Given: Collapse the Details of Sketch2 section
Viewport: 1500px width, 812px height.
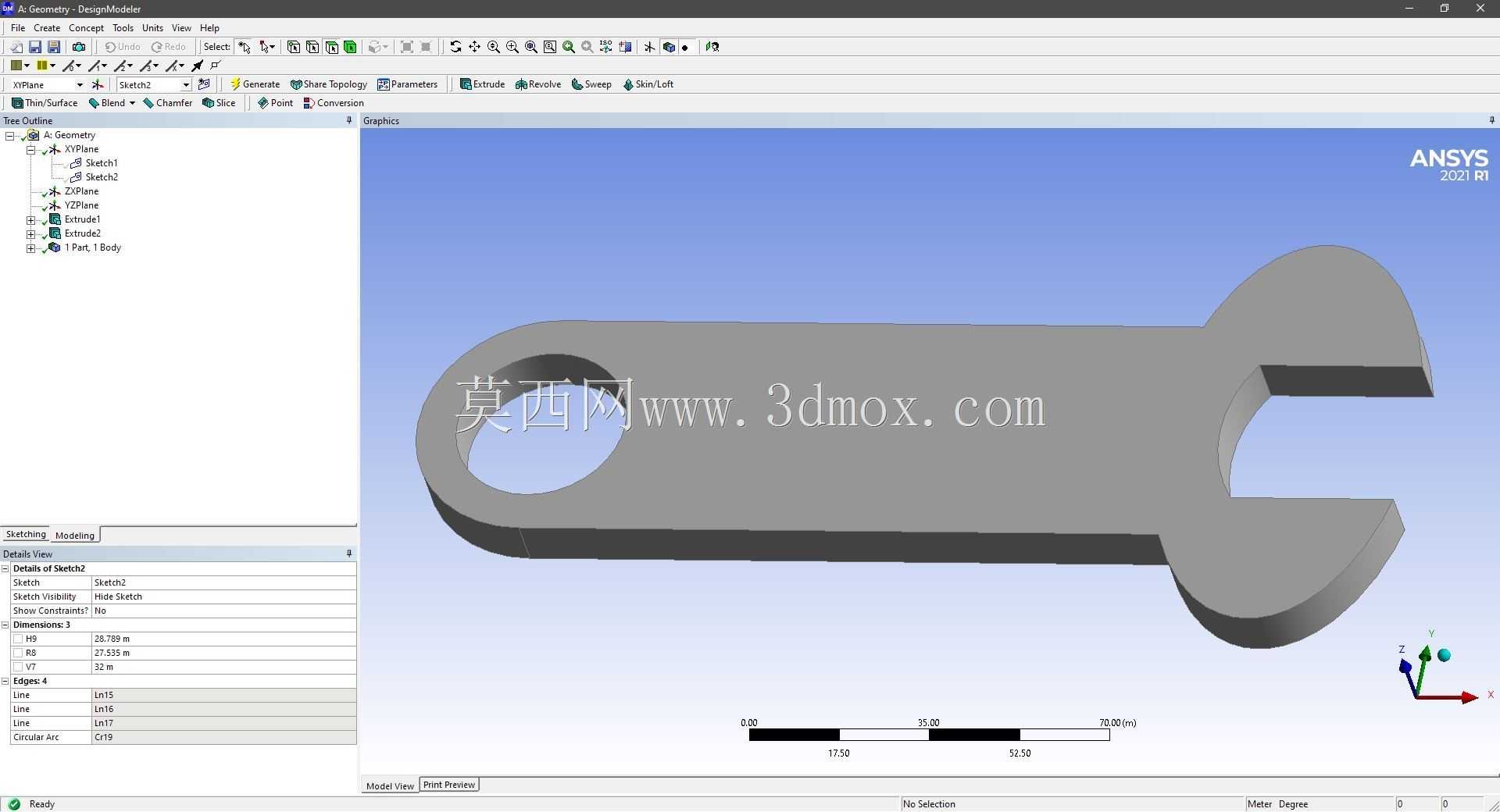Looking at the screenshot, I should (x=5, y=568).
